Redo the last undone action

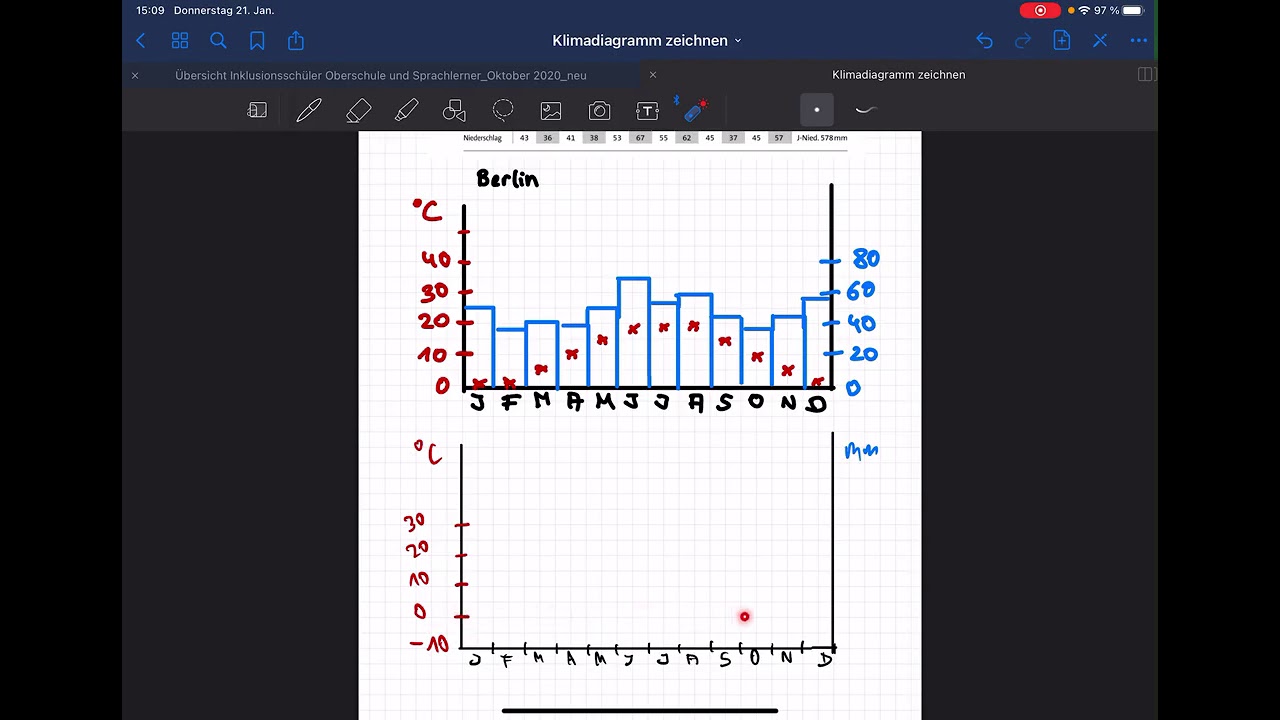click(x=1023, y=41)
